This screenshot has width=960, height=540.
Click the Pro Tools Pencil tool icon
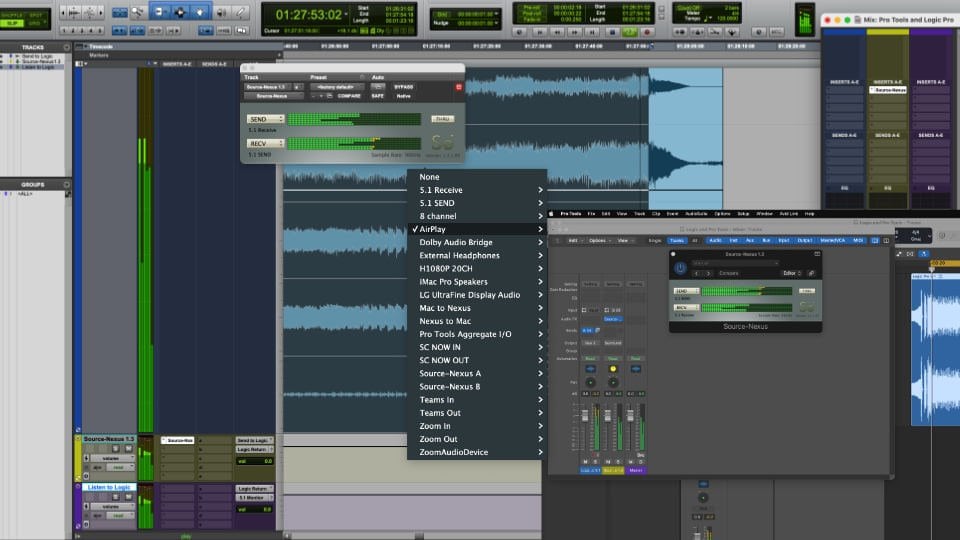[x=240, y=13]
